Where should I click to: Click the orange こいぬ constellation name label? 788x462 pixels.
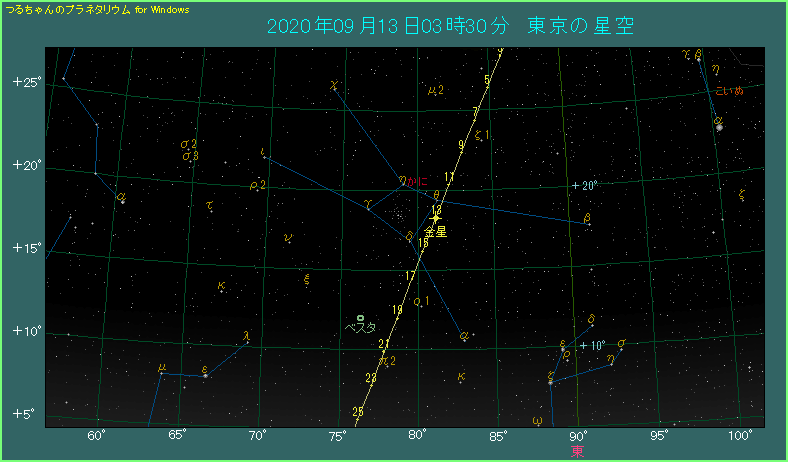click(730, 91)
